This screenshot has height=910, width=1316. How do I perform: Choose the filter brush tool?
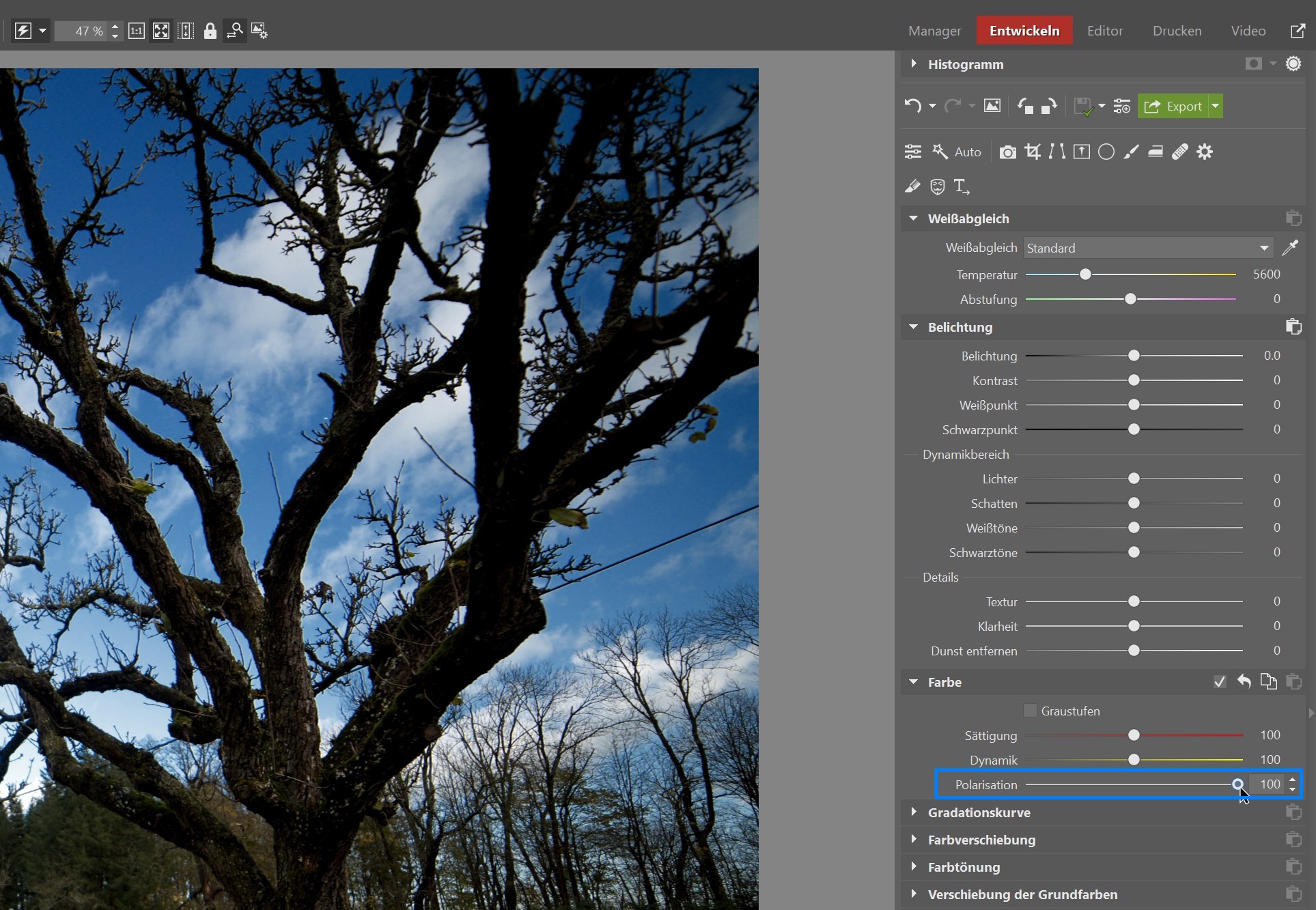1131,152
